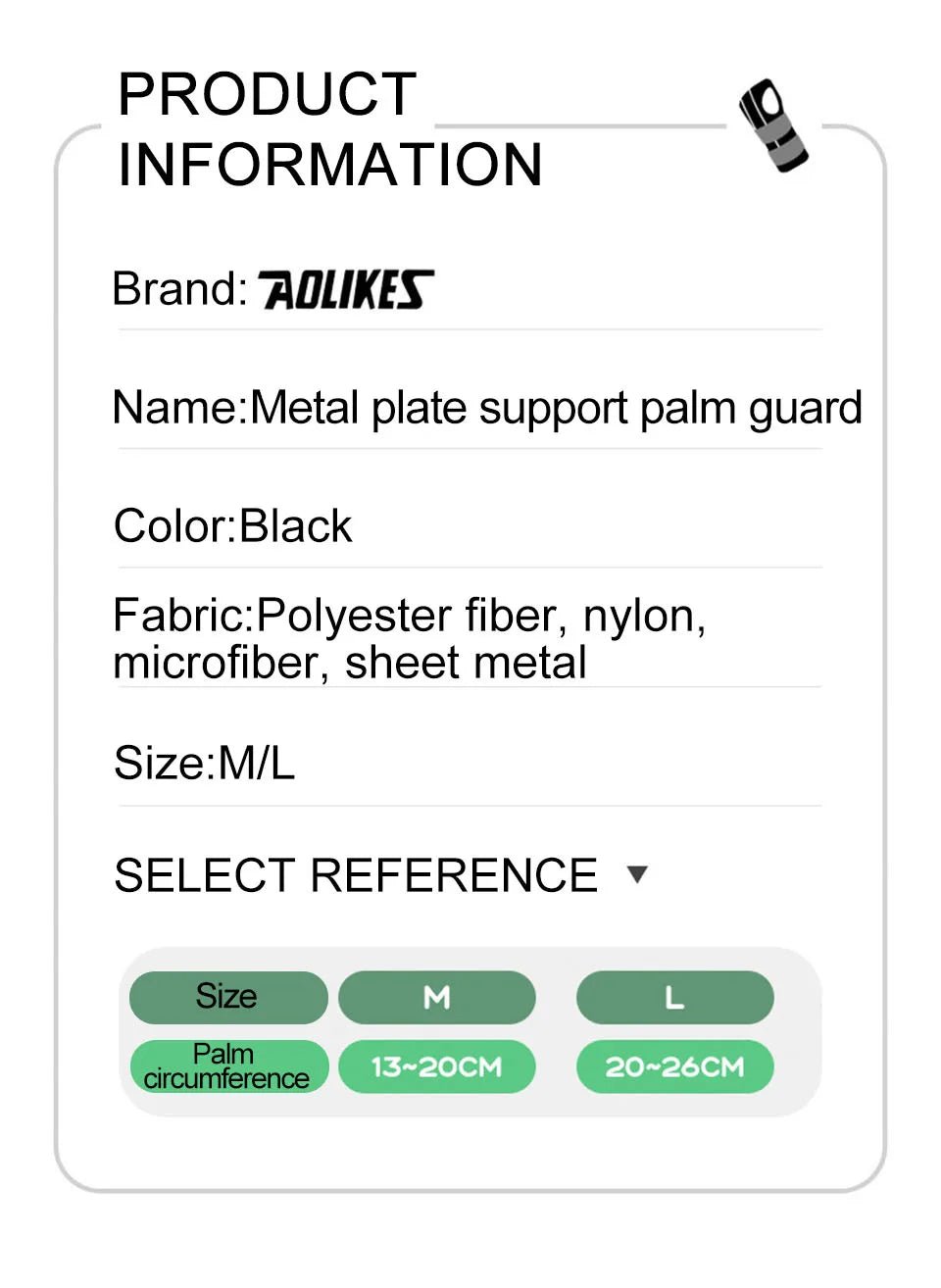Click the AOLIKES brand logo
941x1288 pixels.
coord(345,290)
